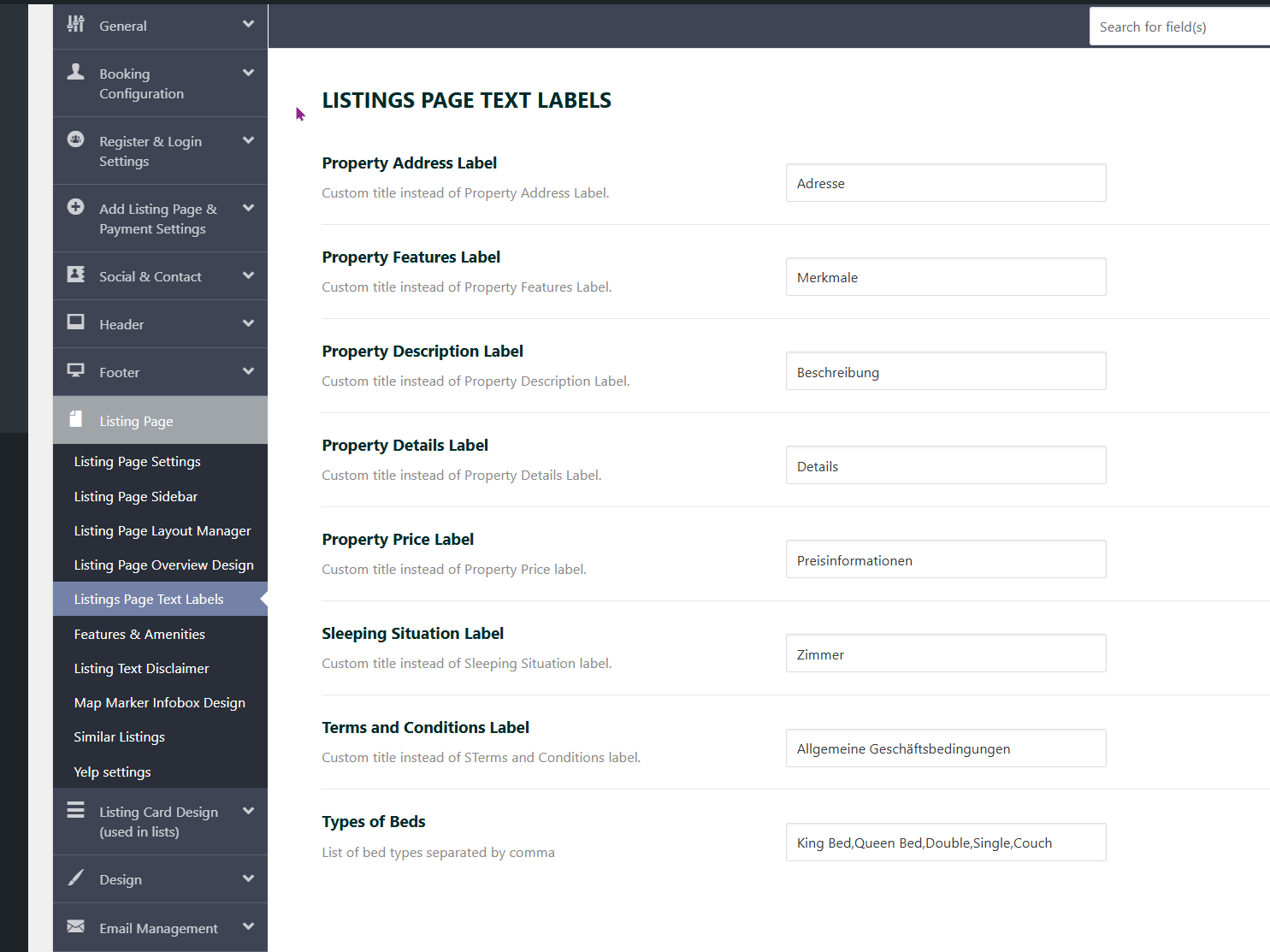This screenshot has width=1270, height=952.
Task: Go to Listing Page Settings
Action: (160, 461)
